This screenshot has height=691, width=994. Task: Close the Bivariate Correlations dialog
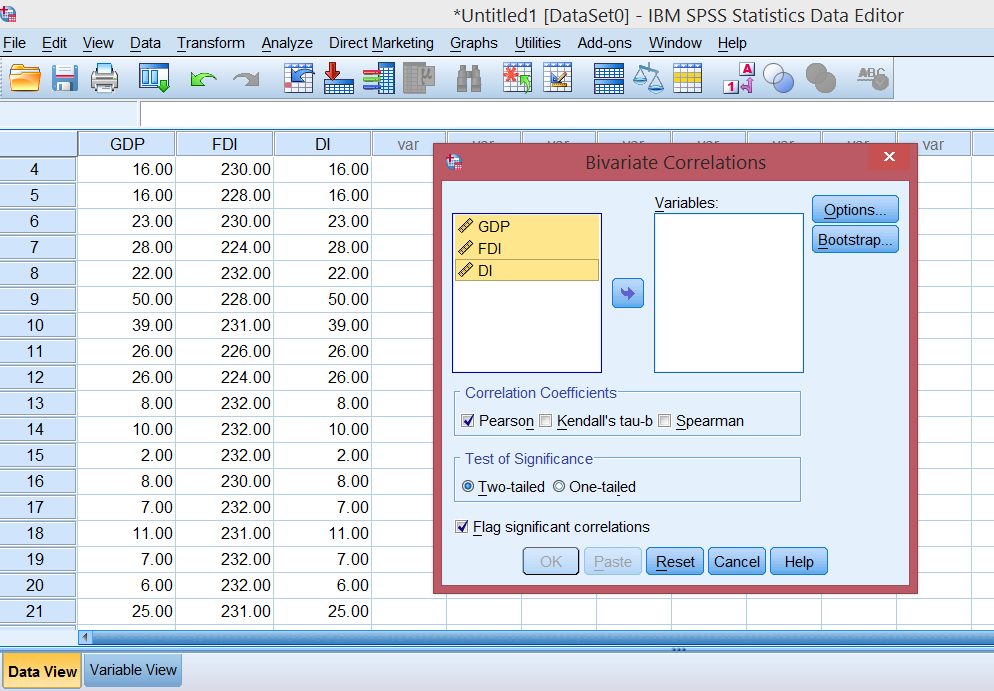889,157
